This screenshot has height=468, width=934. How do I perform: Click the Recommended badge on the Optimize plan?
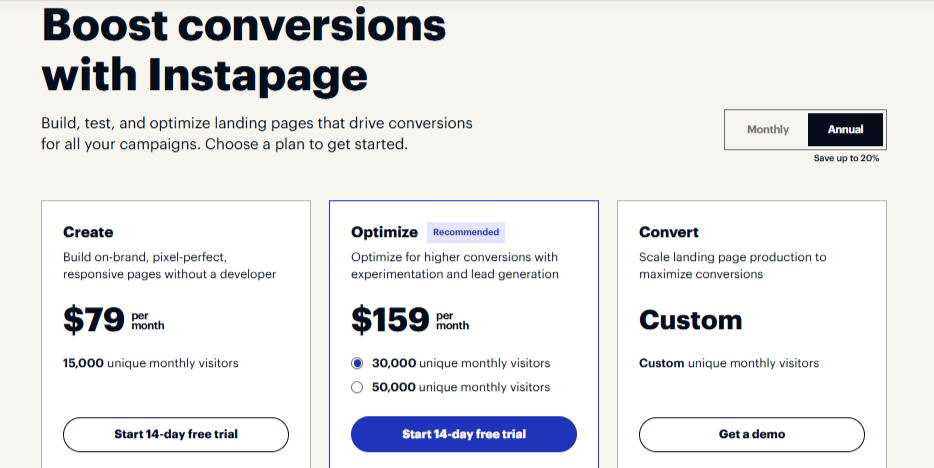click(466, 232)
